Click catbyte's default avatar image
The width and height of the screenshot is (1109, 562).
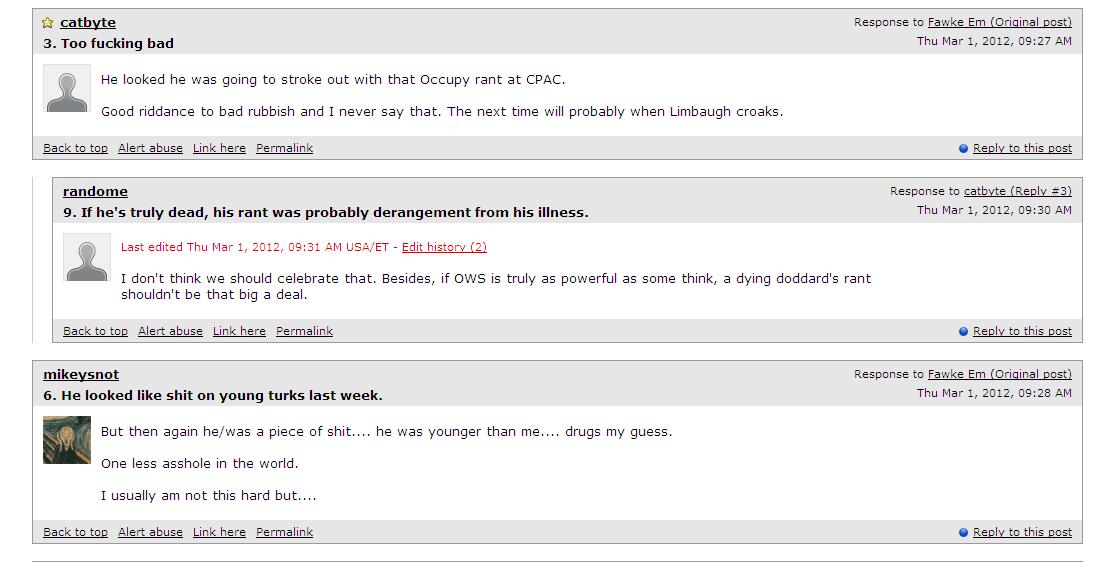67,89
